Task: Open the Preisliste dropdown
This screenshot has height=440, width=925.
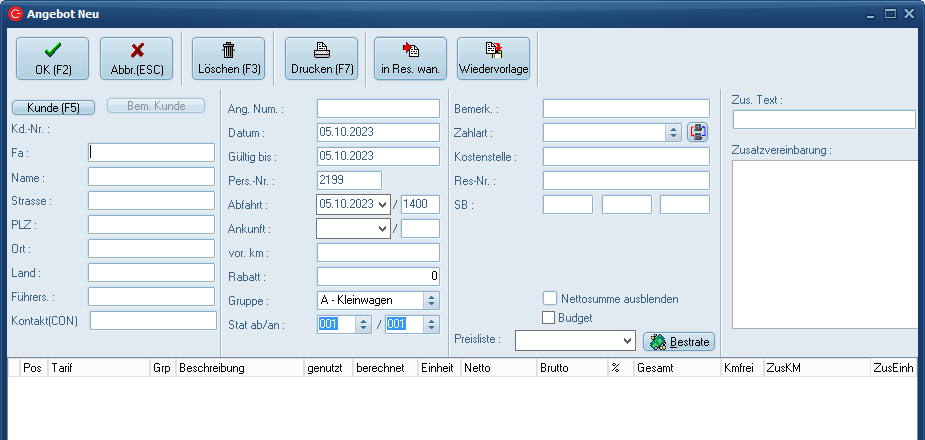Action: point(626,342)
